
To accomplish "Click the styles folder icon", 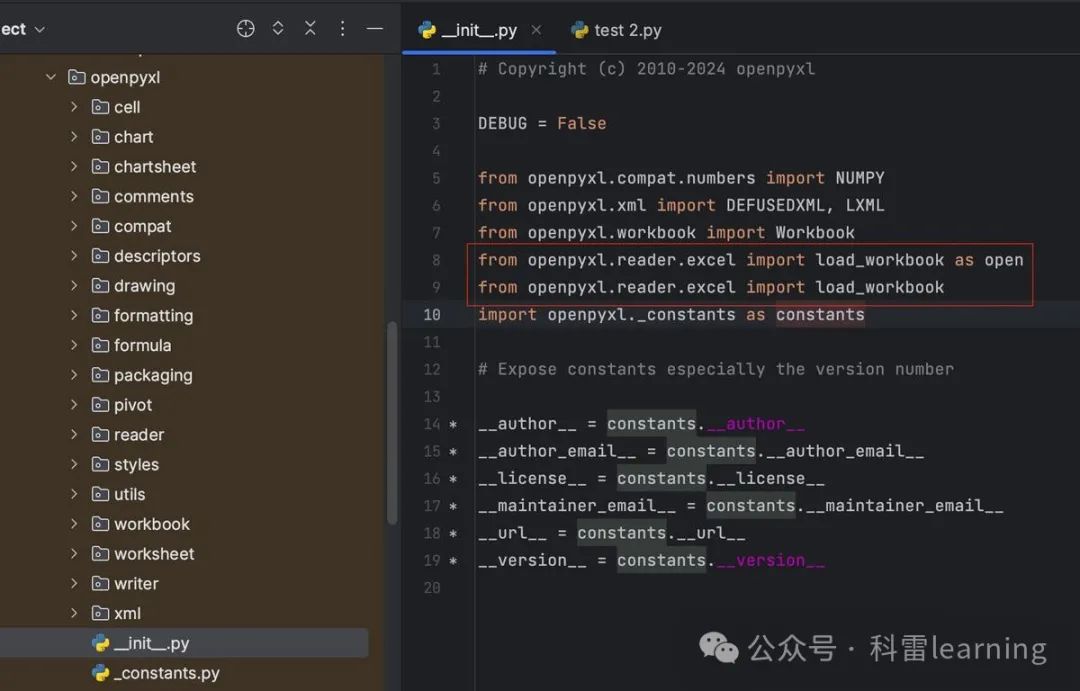I will [100, 464].
